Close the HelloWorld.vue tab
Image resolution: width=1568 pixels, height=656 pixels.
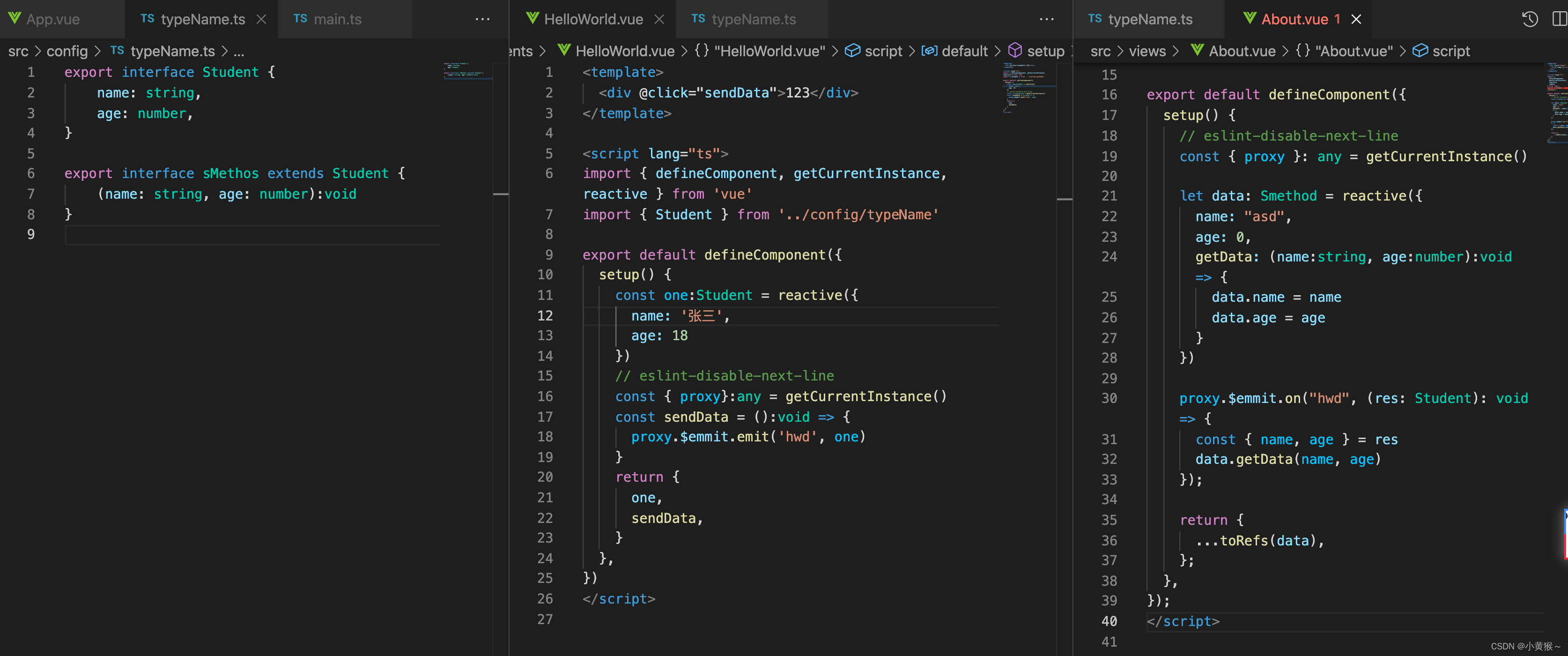[659, 20]
